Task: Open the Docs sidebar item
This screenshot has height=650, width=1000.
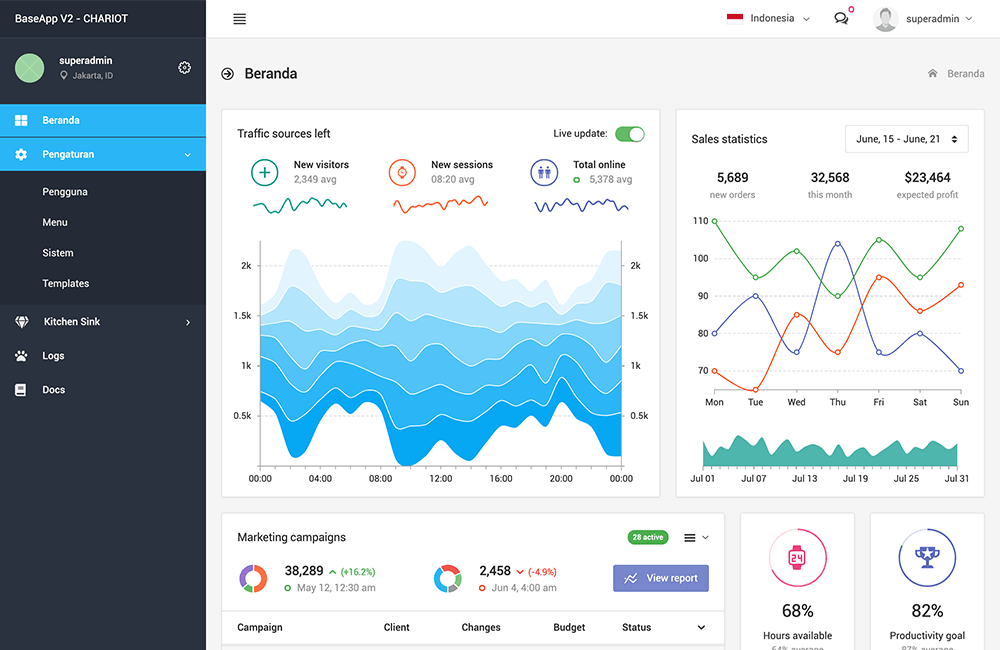Action: (103, 390)
